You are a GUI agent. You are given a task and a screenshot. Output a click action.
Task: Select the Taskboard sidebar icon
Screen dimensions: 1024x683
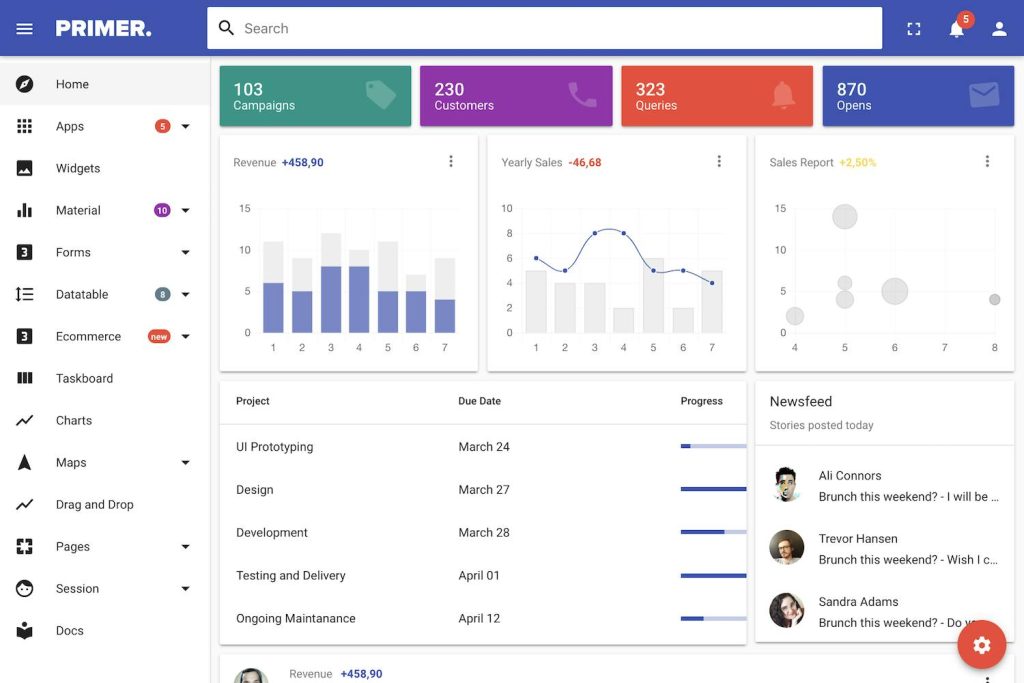tap(84, 378)
